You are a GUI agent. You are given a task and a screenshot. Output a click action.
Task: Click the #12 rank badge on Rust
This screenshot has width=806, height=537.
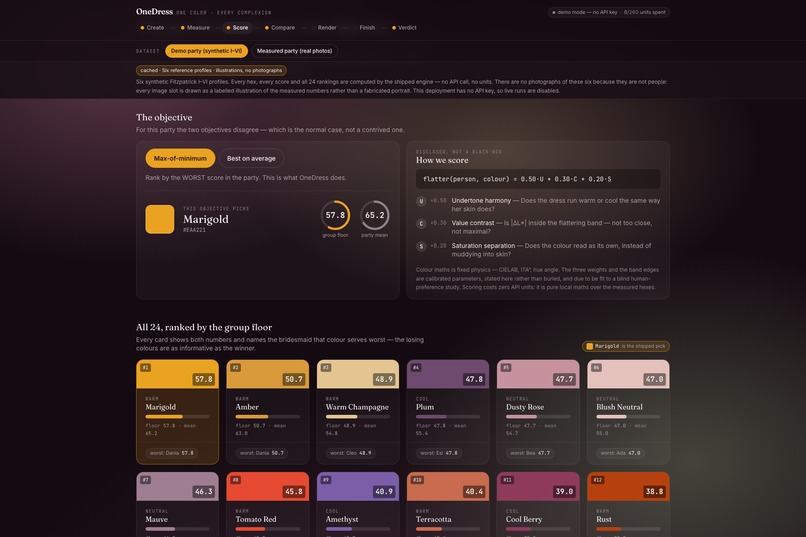pos(598,480)
